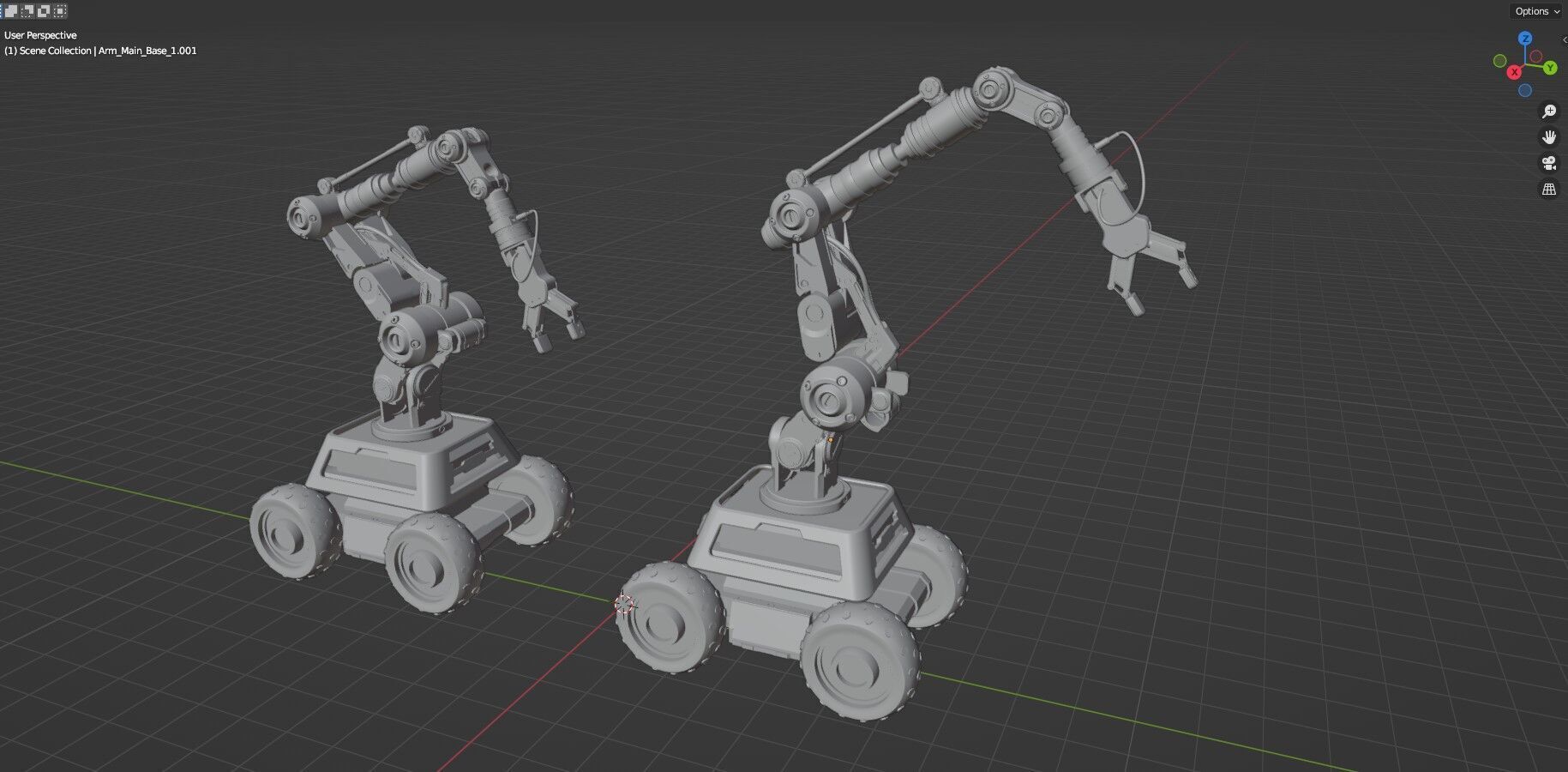Toggle the camera view icon
1568x772 pixels.
click(x=1549, y=163)
